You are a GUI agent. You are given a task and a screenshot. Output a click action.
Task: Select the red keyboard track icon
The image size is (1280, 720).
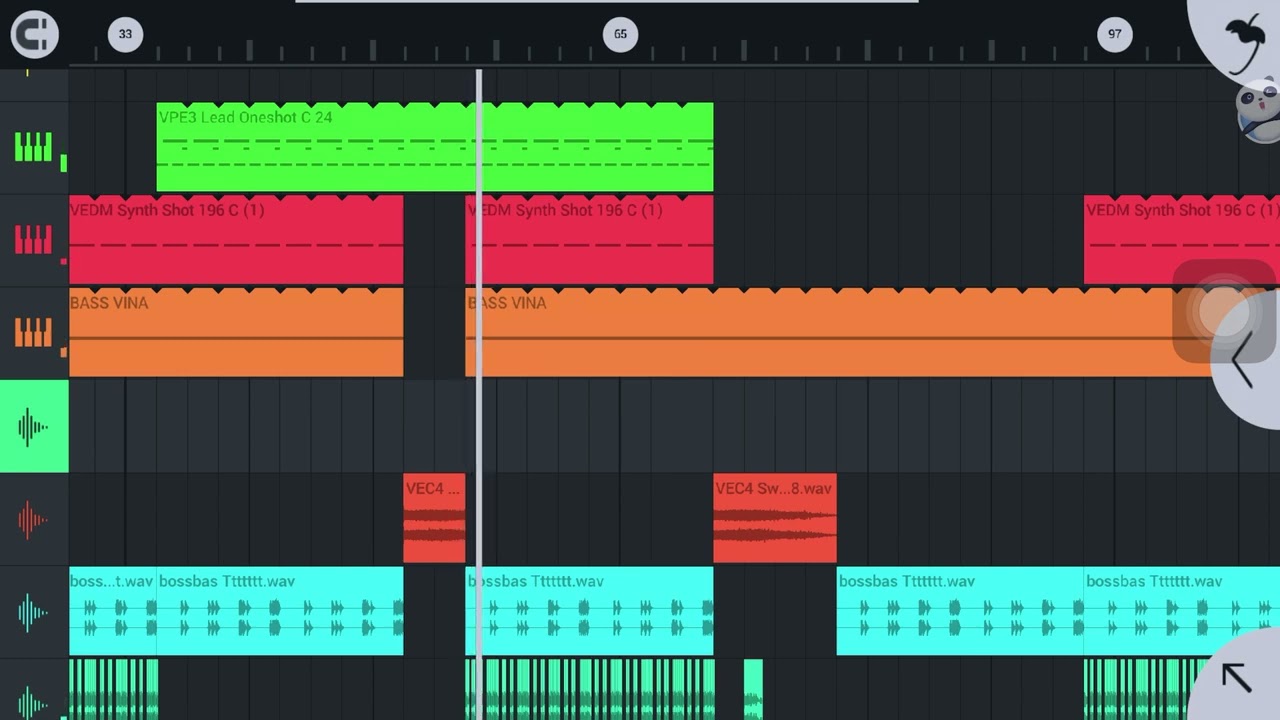(x=33, y=240)
